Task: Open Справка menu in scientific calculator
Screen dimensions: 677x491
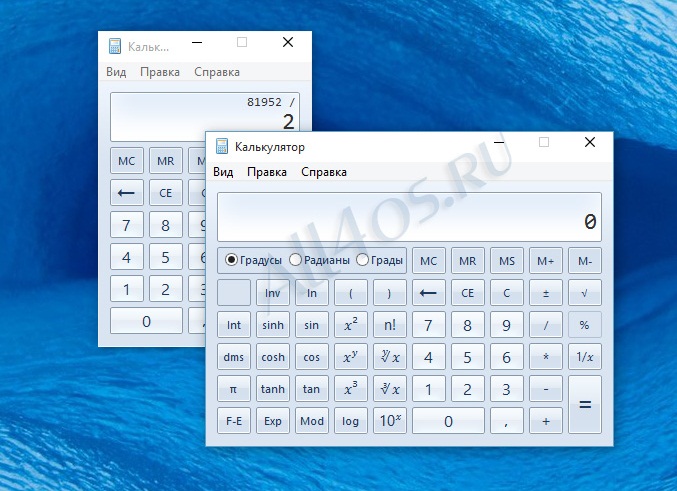Action: coord(324,172)
